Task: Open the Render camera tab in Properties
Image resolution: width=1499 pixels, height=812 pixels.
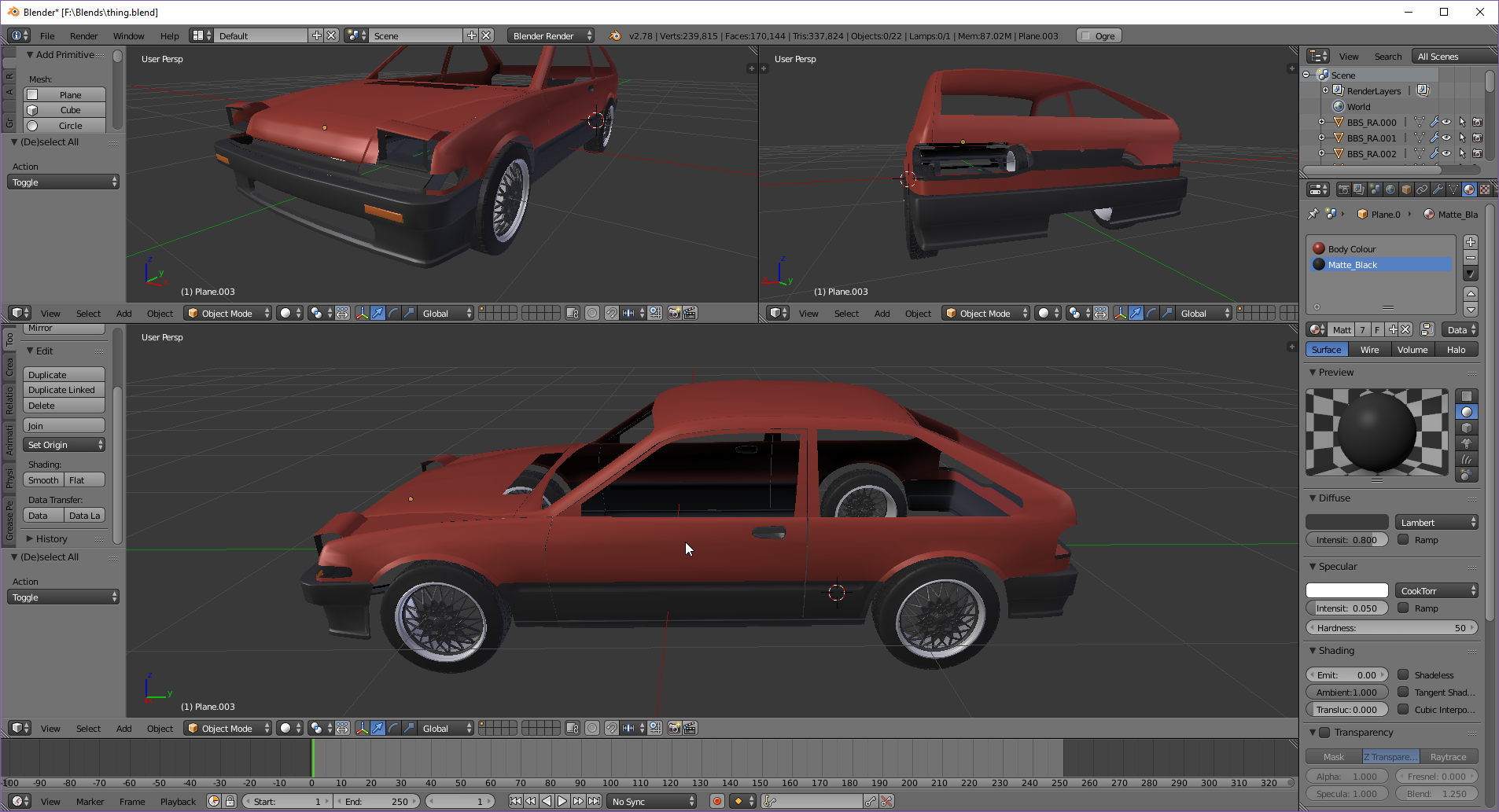Action: (x=1343, y=189)
